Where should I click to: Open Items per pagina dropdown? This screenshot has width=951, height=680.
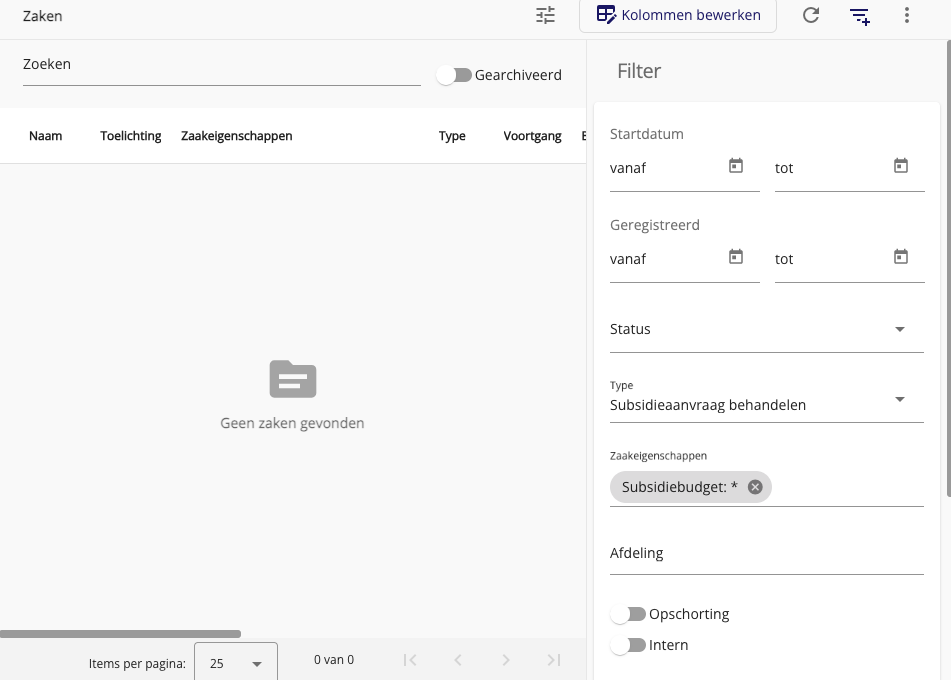236,663
